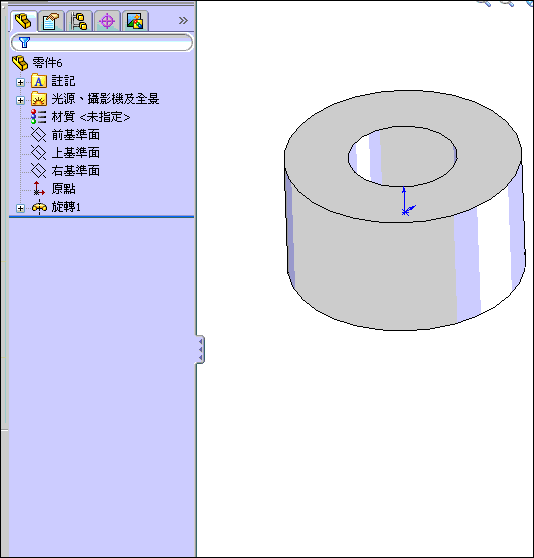This screenshot has height=558, width=534.
Task: Select the 零件6 root node label
Action: point(47,63)
